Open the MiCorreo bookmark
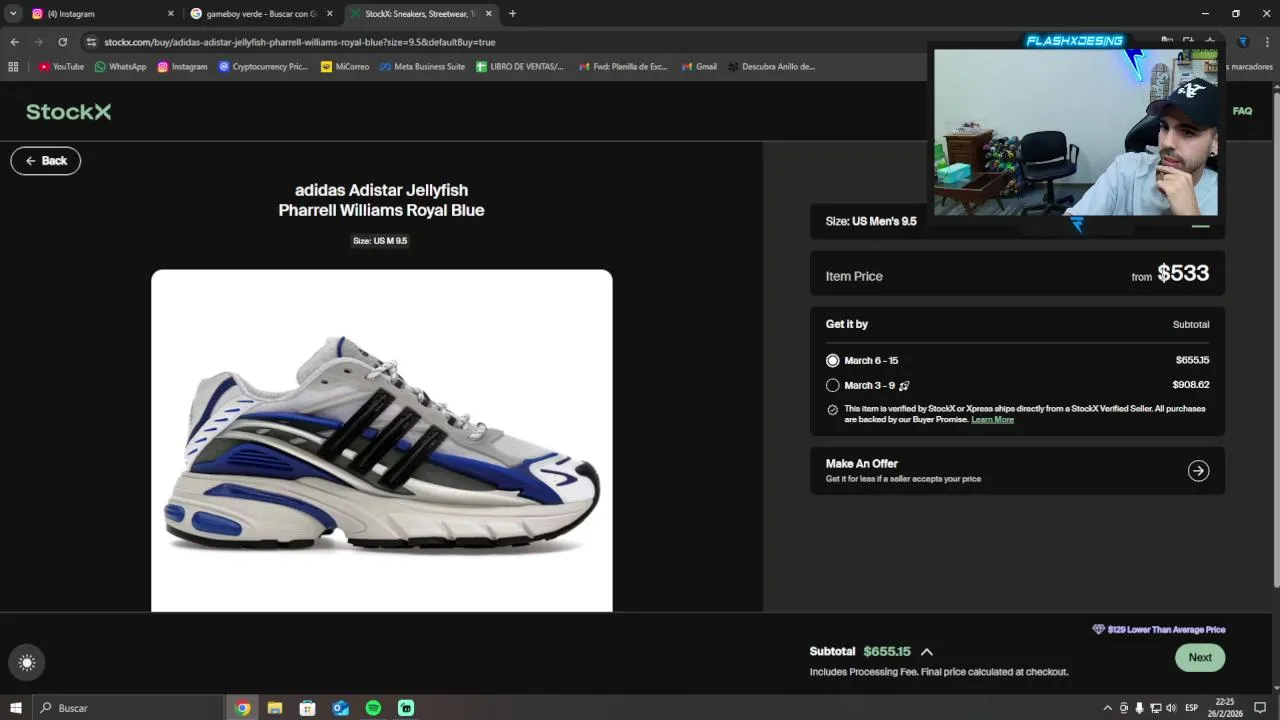Viewport: 1280px width, 720px height. pos(345,67)
